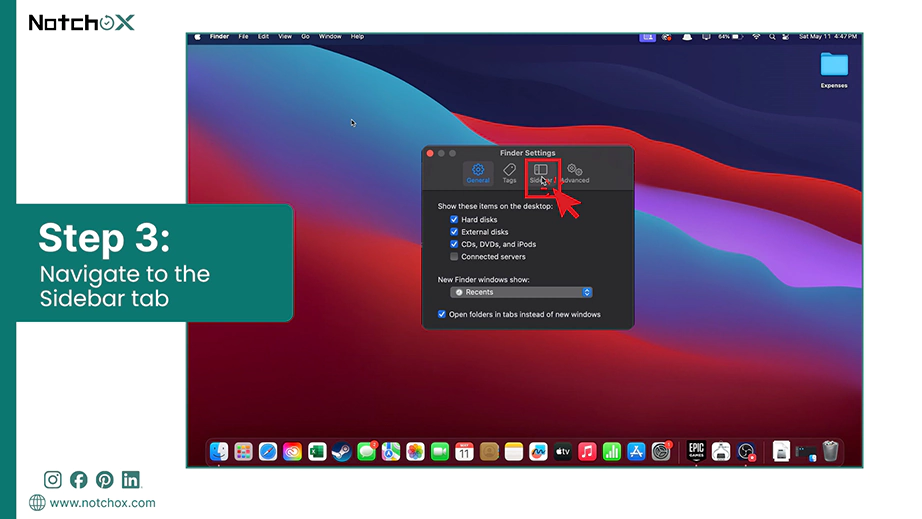Image resolution: width=922 pixels, height=519 pixels.
Task: Open Finder from the Dock
Action: point(219,451)
